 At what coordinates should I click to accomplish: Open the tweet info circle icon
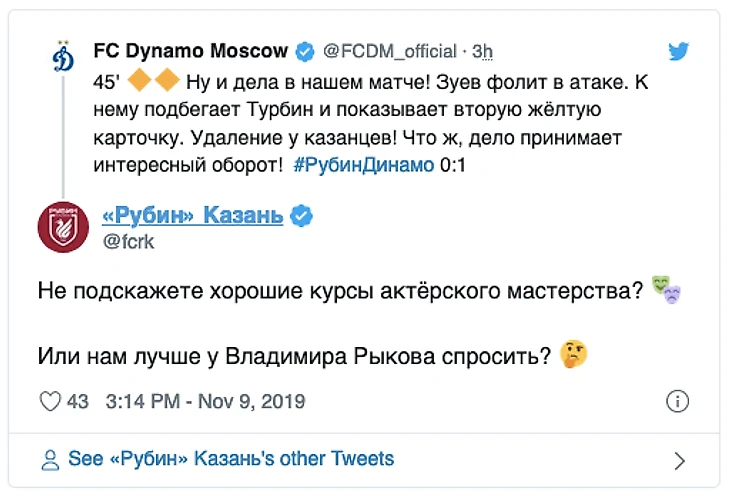[677, 402]
